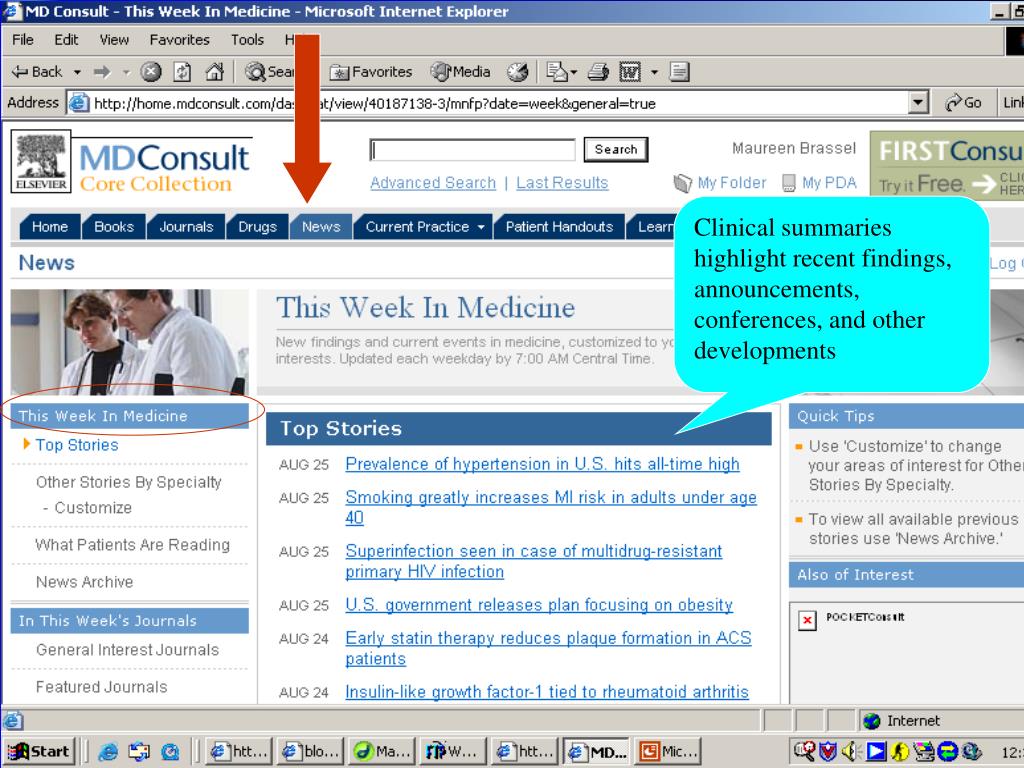The image size is (1024, 768).
Task: Click the FIRSTConsult Try it Free banner
Action: (947, 164)
